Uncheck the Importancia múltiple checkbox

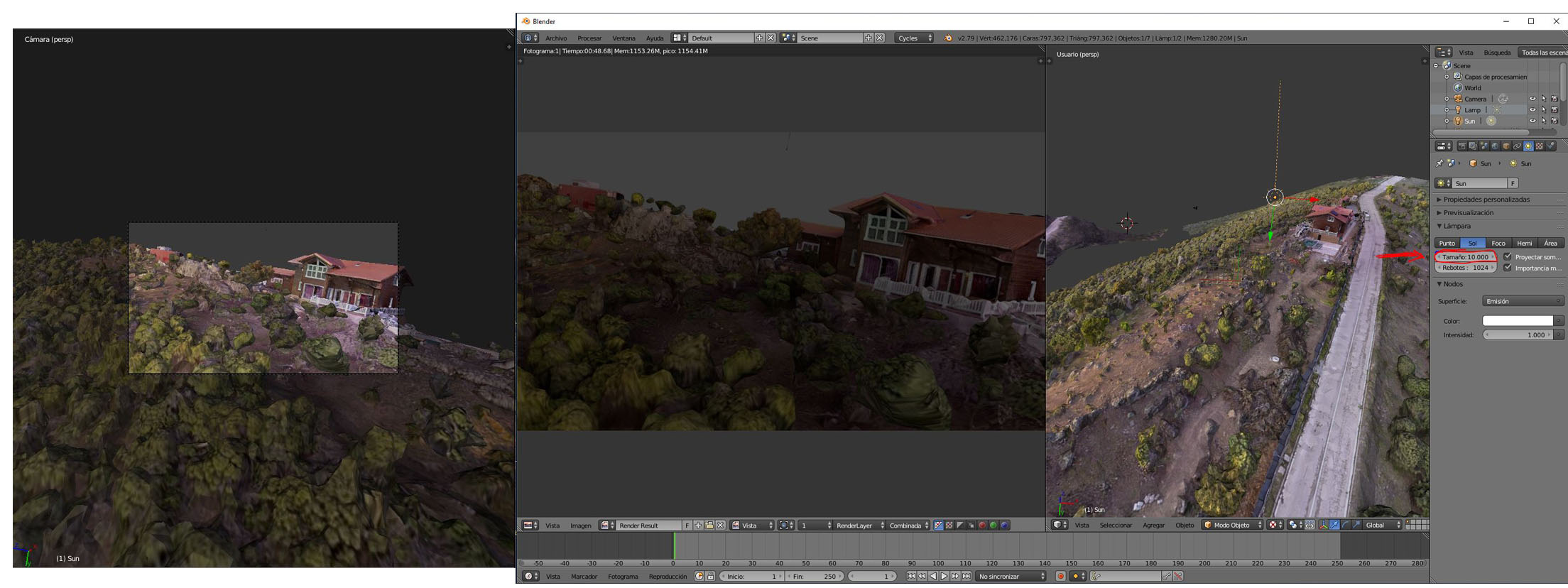click(1507, 268)
